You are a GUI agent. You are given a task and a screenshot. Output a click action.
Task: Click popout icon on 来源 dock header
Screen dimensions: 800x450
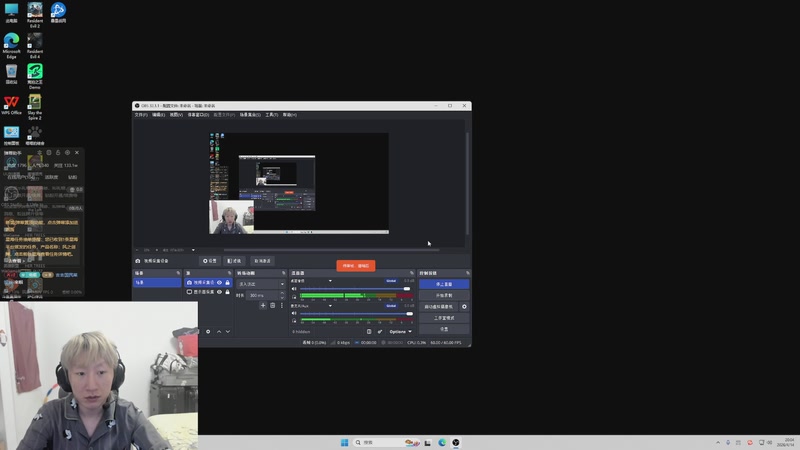(229, 273)
